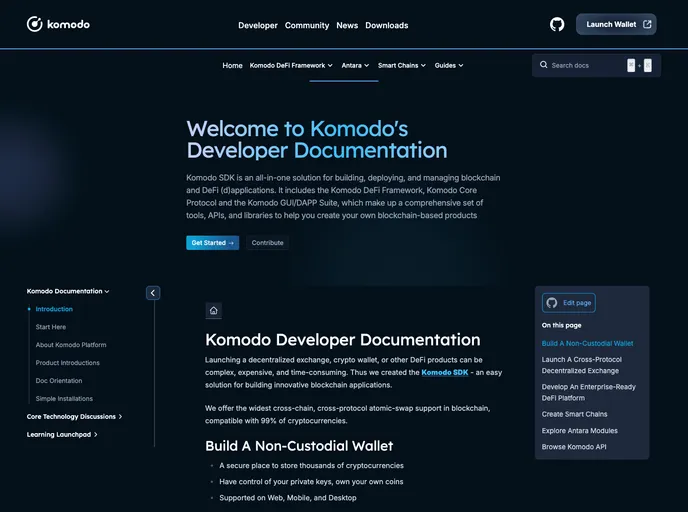Open the Downloads menu item

point(387,25)
